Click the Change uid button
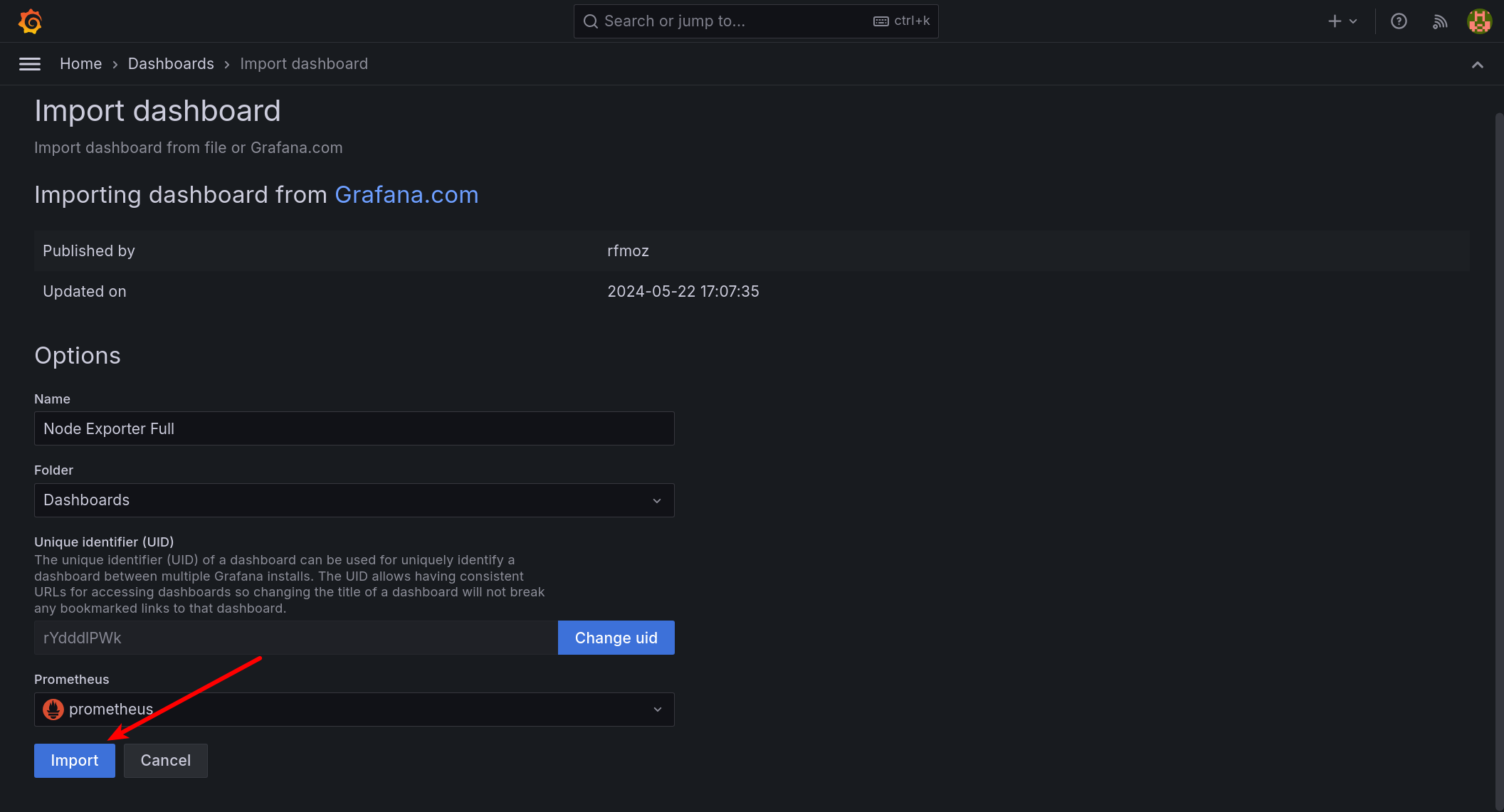 616,638
